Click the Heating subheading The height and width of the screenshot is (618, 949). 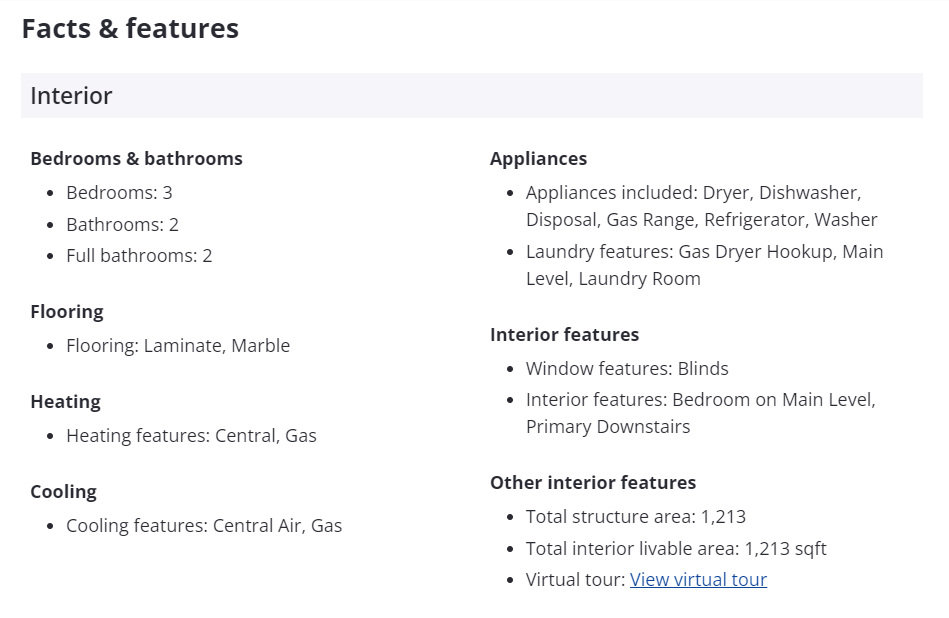(x=65, y=402)
